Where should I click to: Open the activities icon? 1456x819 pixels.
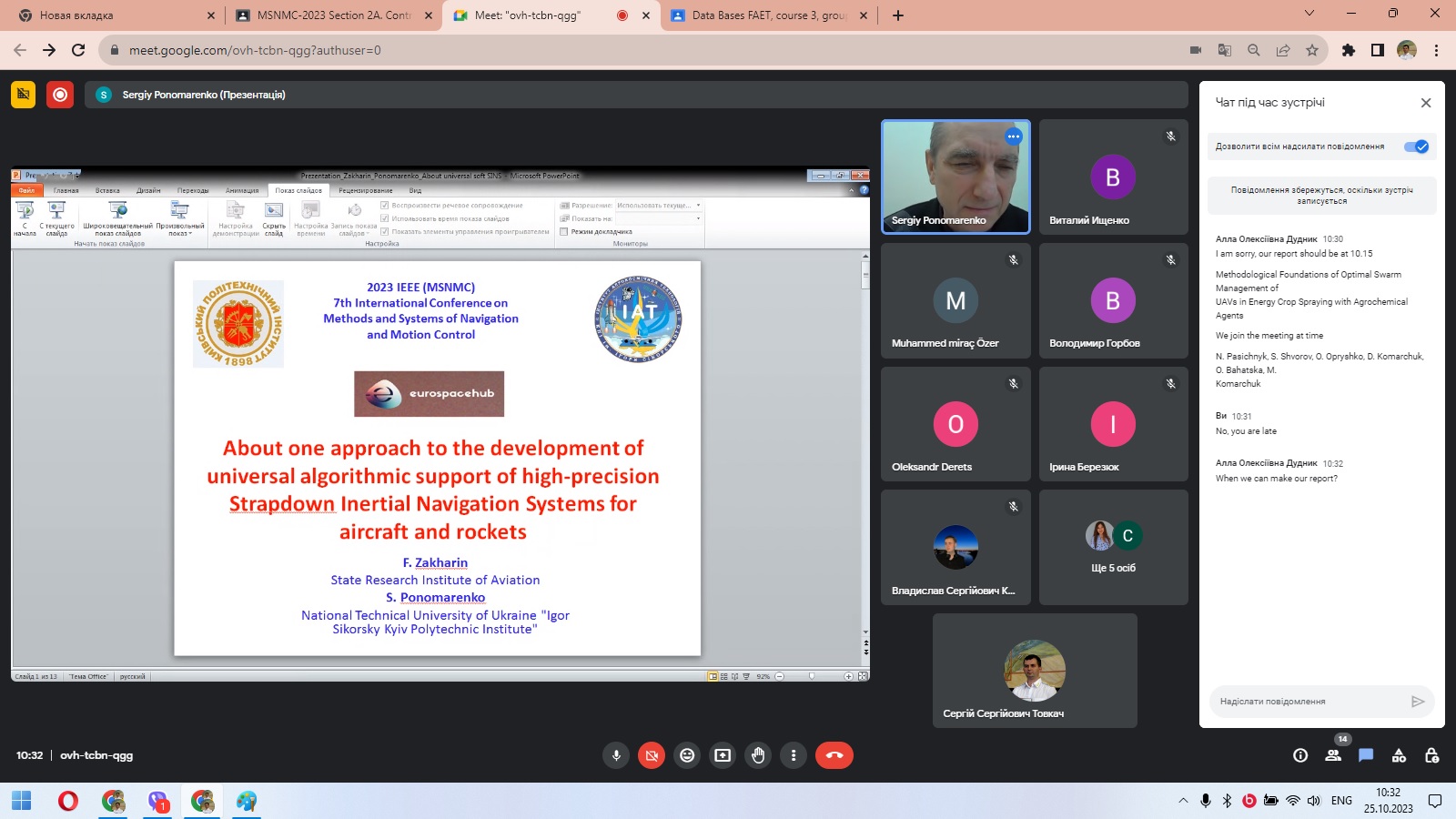click(x=1399, y=755)
